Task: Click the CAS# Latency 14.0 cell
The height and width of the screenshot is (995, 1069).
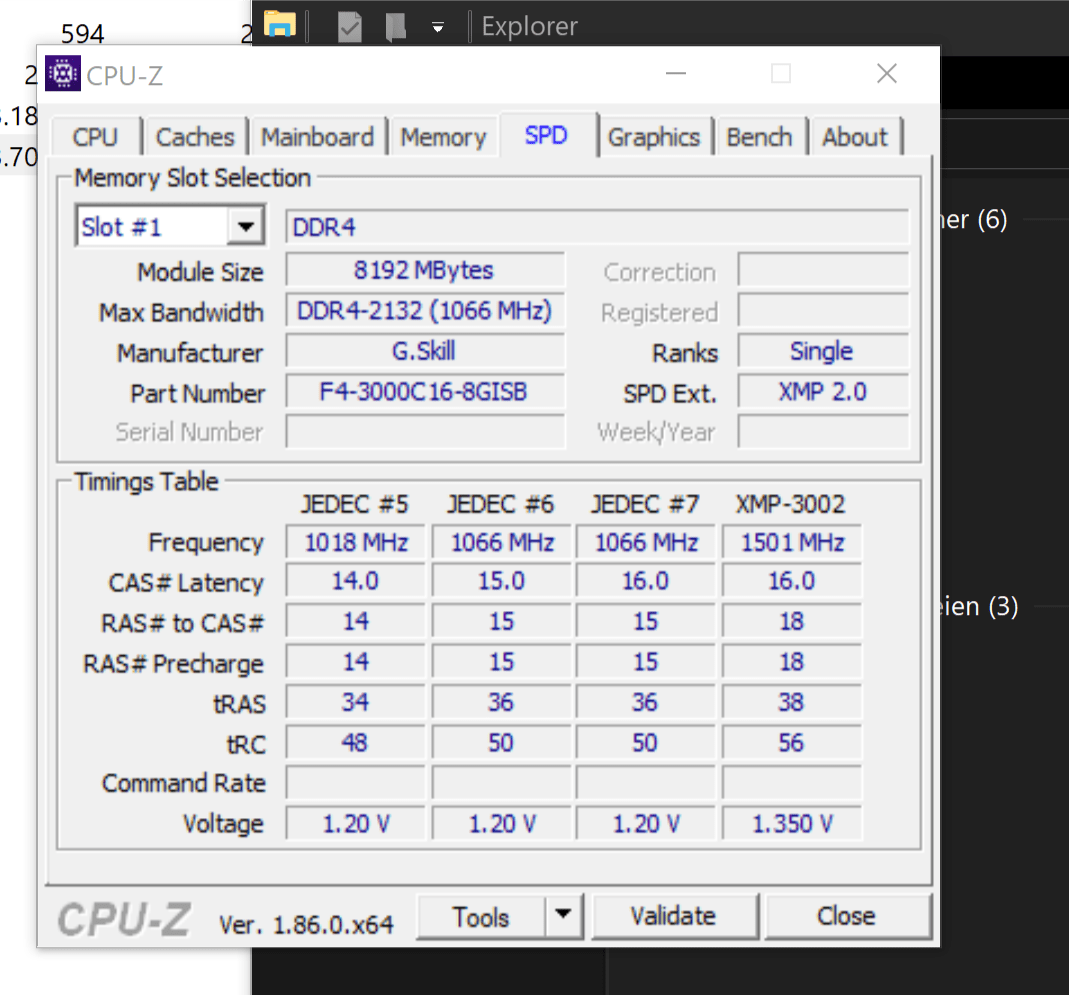Action: tap(355, 581)
